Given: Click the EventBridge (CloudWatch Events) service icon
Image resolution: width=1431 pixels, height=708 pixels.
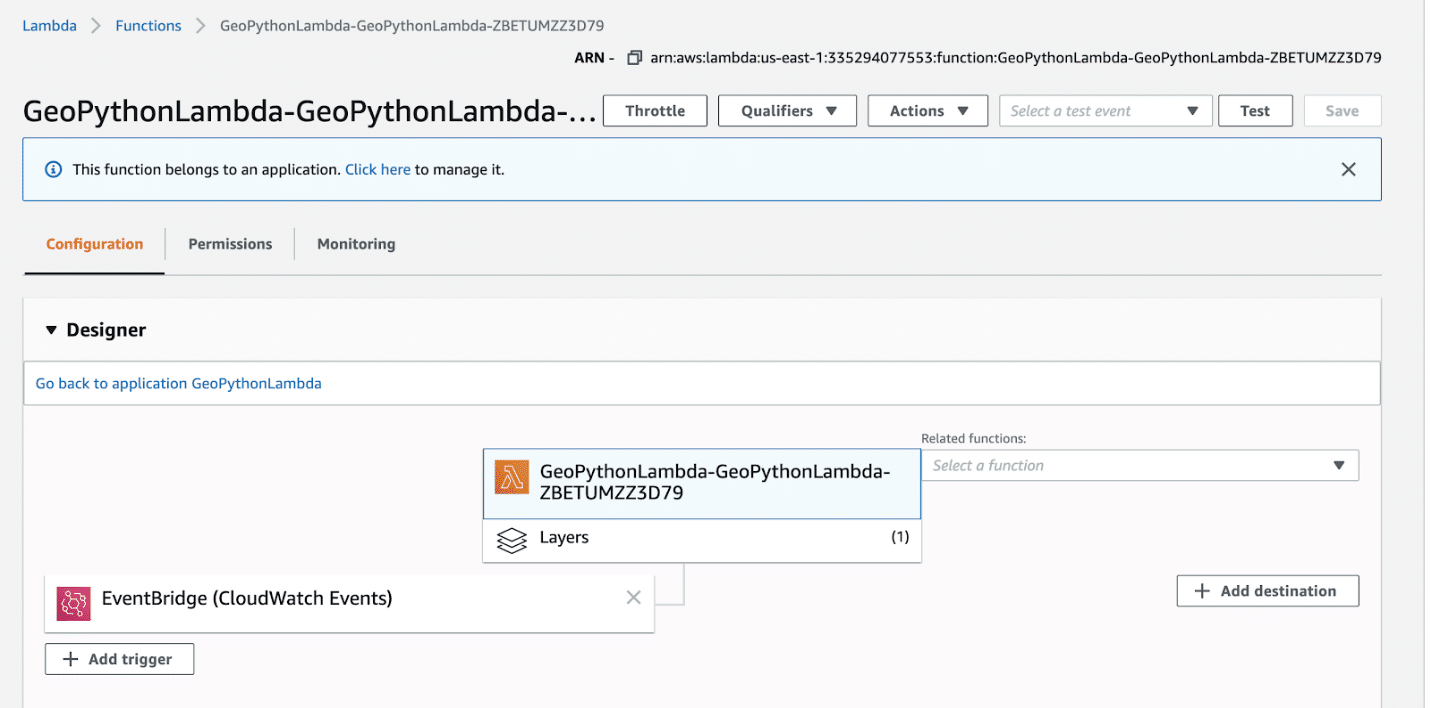Looking at the screenshot, I should click(x=72, y=597).
